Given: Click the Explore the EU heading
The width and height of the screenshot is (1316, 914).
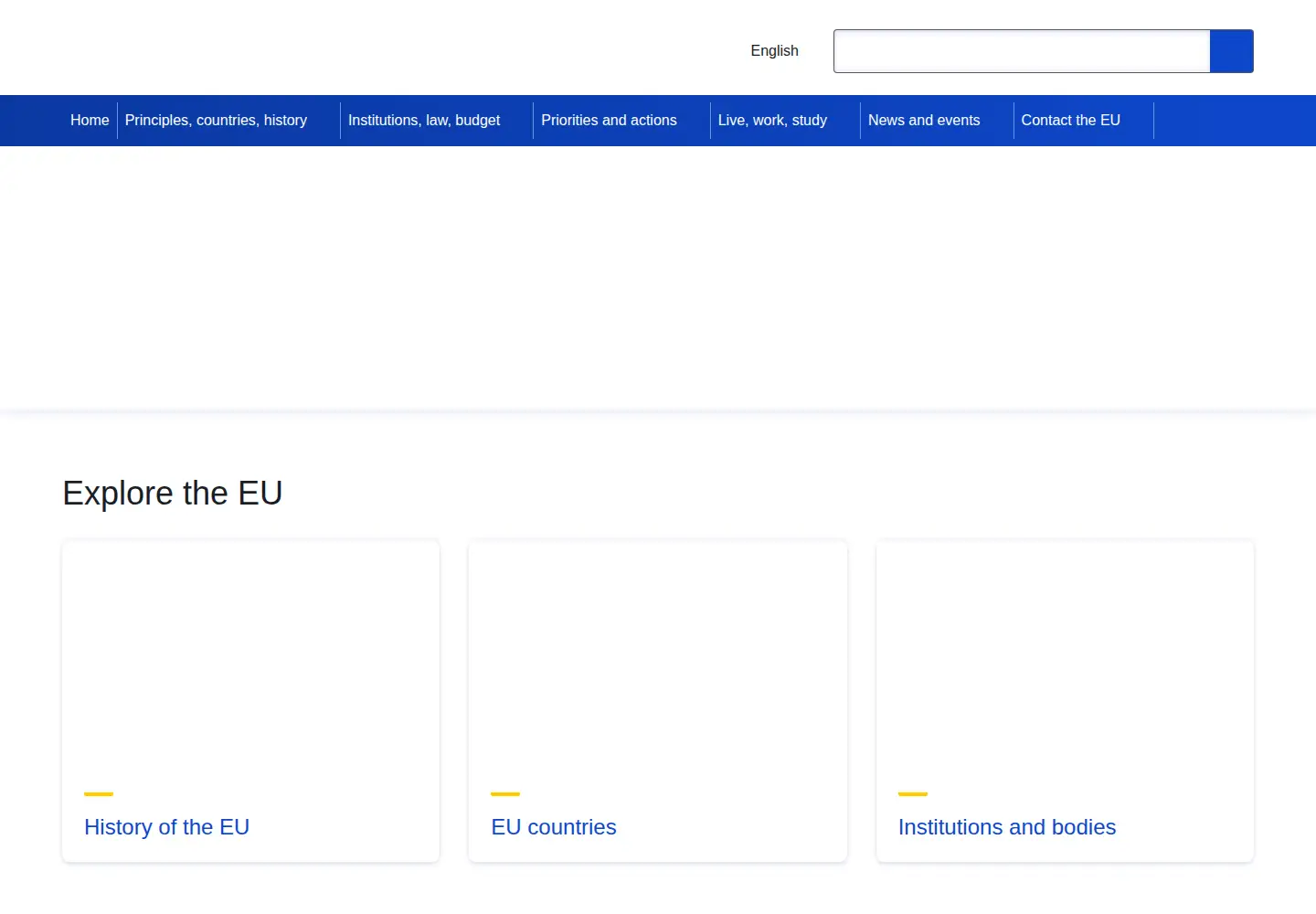Looking at the screenshot, I should tap(172, 494).
